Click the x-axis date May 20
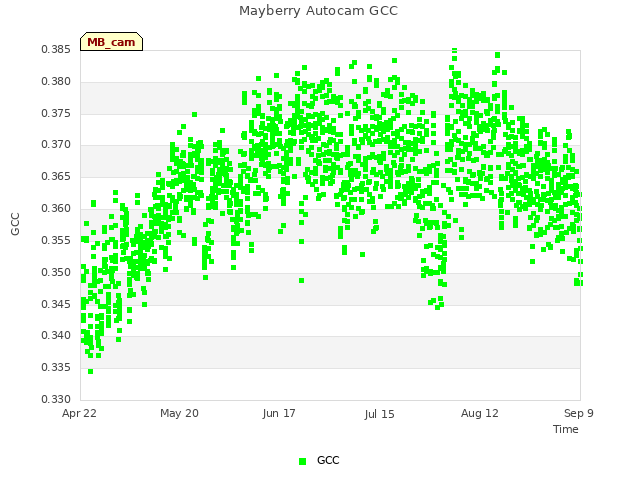 179,413
